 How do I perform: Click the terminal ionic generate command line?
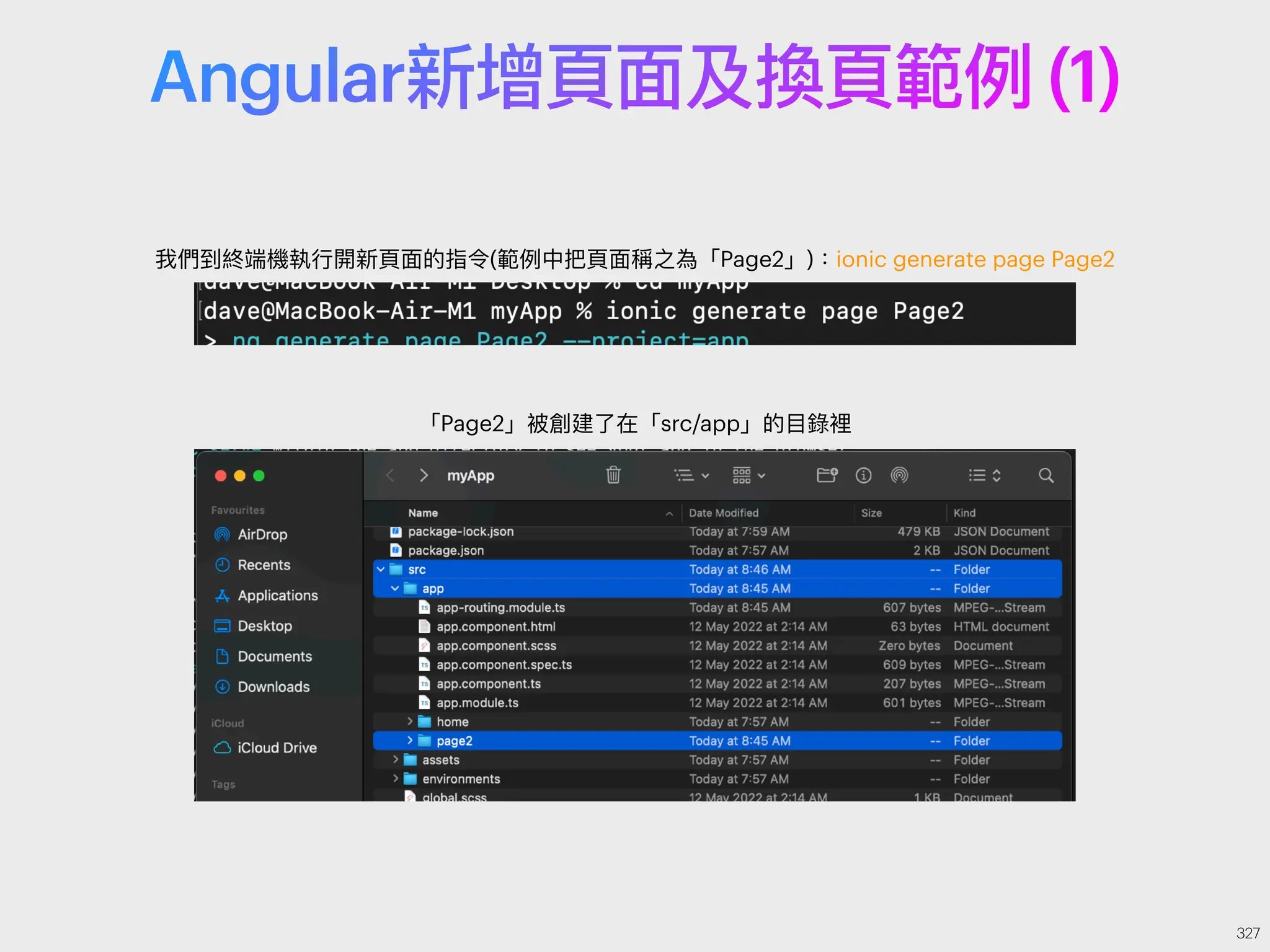click(x=583, y=311)
